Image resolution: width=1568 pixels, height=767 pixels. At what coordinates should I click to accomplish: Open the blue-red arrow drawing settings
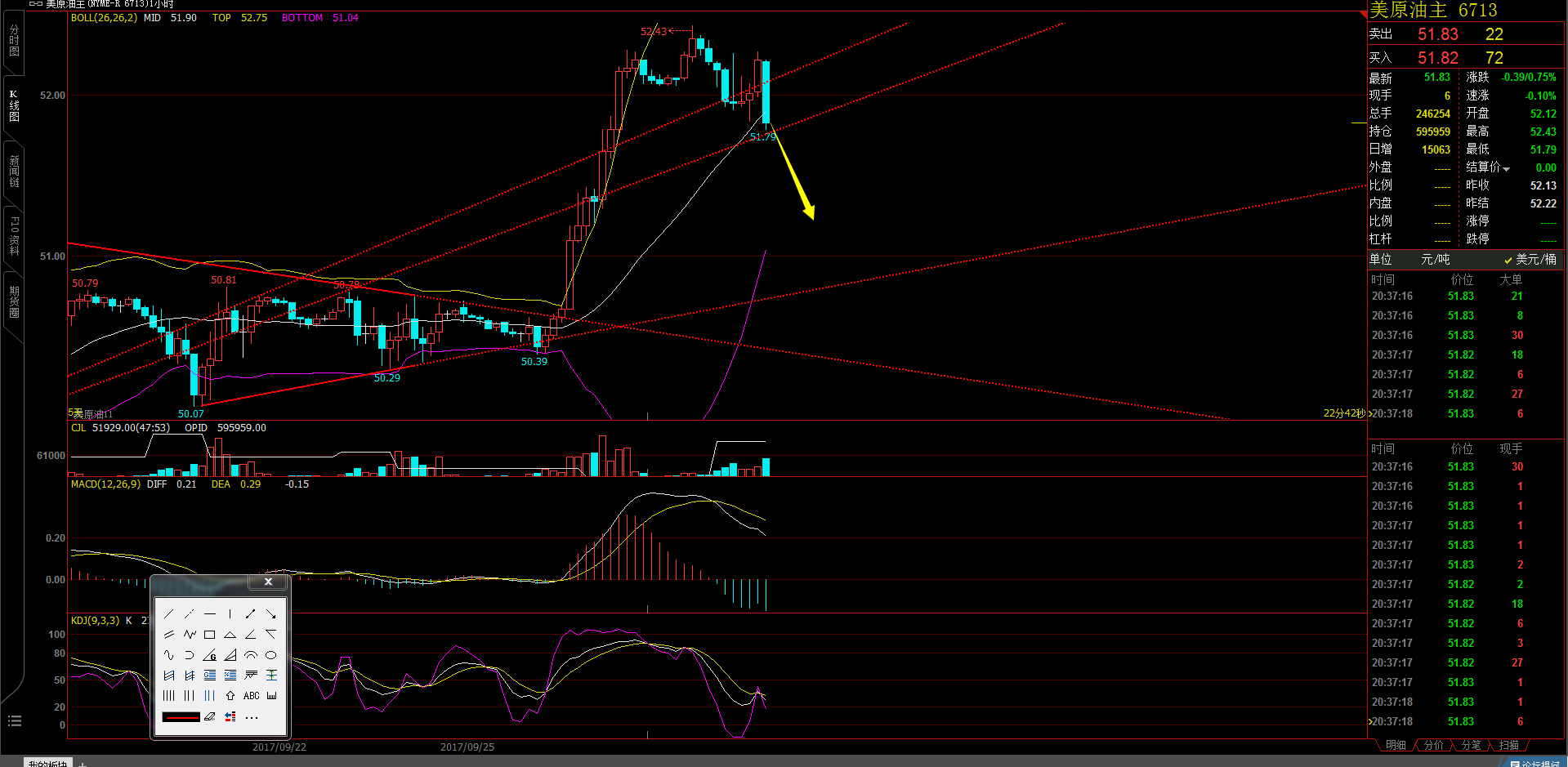click(230, 716)
